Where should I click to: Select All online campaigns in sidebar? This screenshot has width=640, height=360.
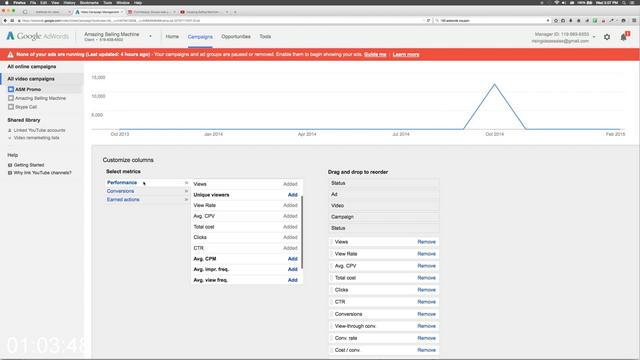[31, 67]
